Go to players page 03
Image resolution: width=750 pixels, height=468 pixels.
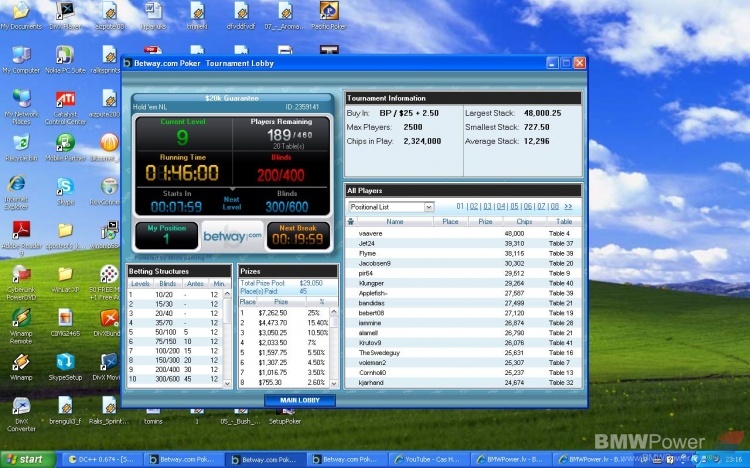(487, 206)
